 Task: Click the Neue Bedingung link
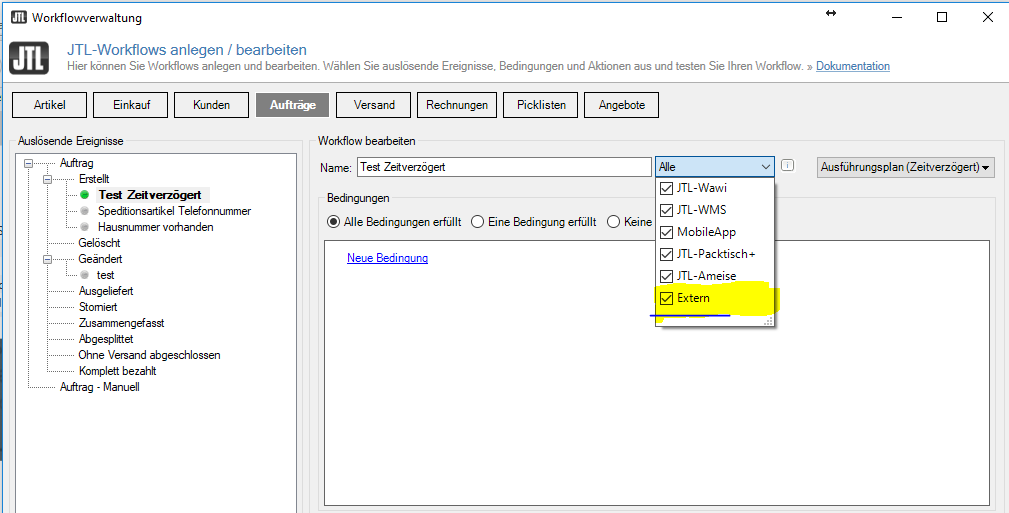point(387,258)
